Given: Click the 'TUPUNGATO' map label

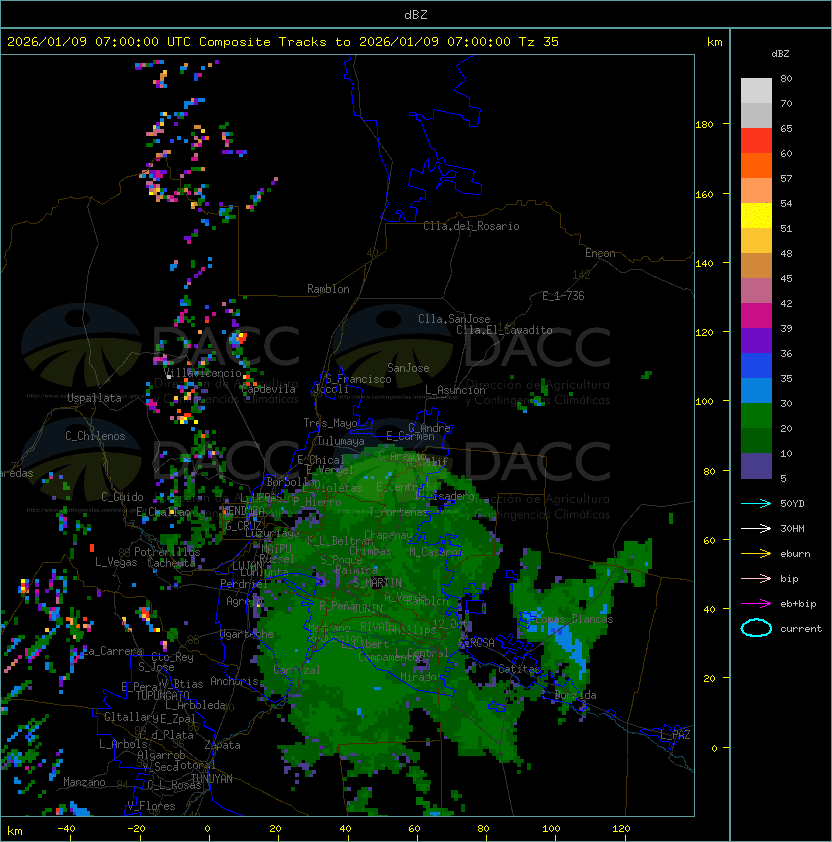Looking at the screenshot, I should click(162, 695).
